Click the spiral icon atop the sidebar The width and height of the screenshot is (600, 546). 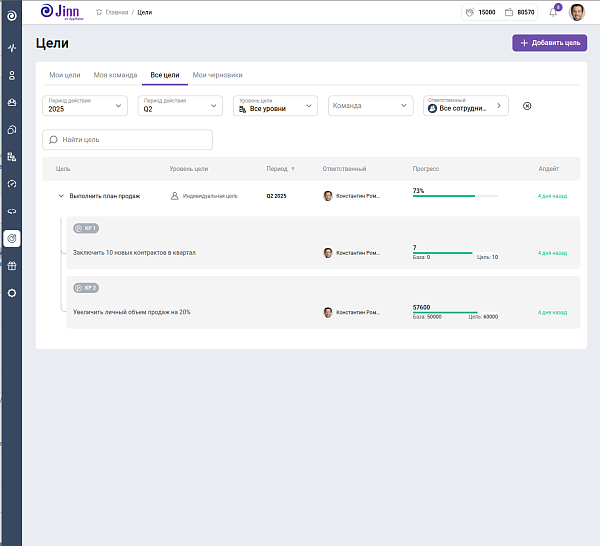[12, 16]
